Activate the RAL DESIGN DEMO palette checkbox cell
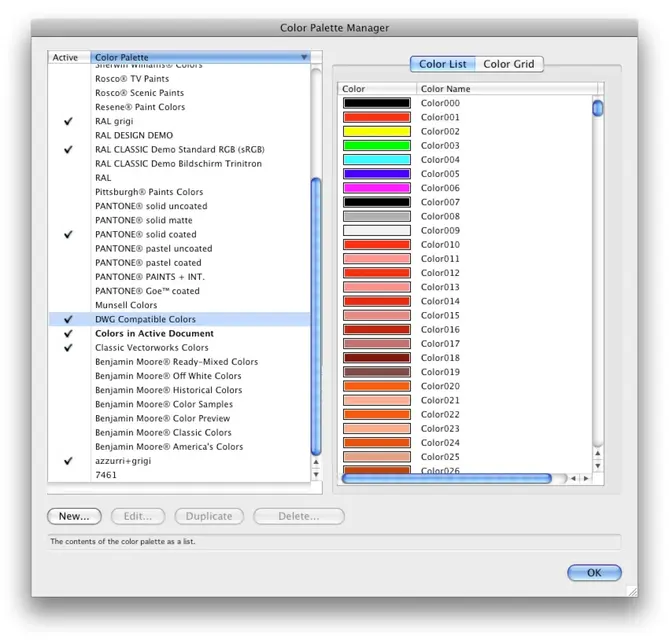The width and height of the screenshot is (669, 640). (69, 135)
